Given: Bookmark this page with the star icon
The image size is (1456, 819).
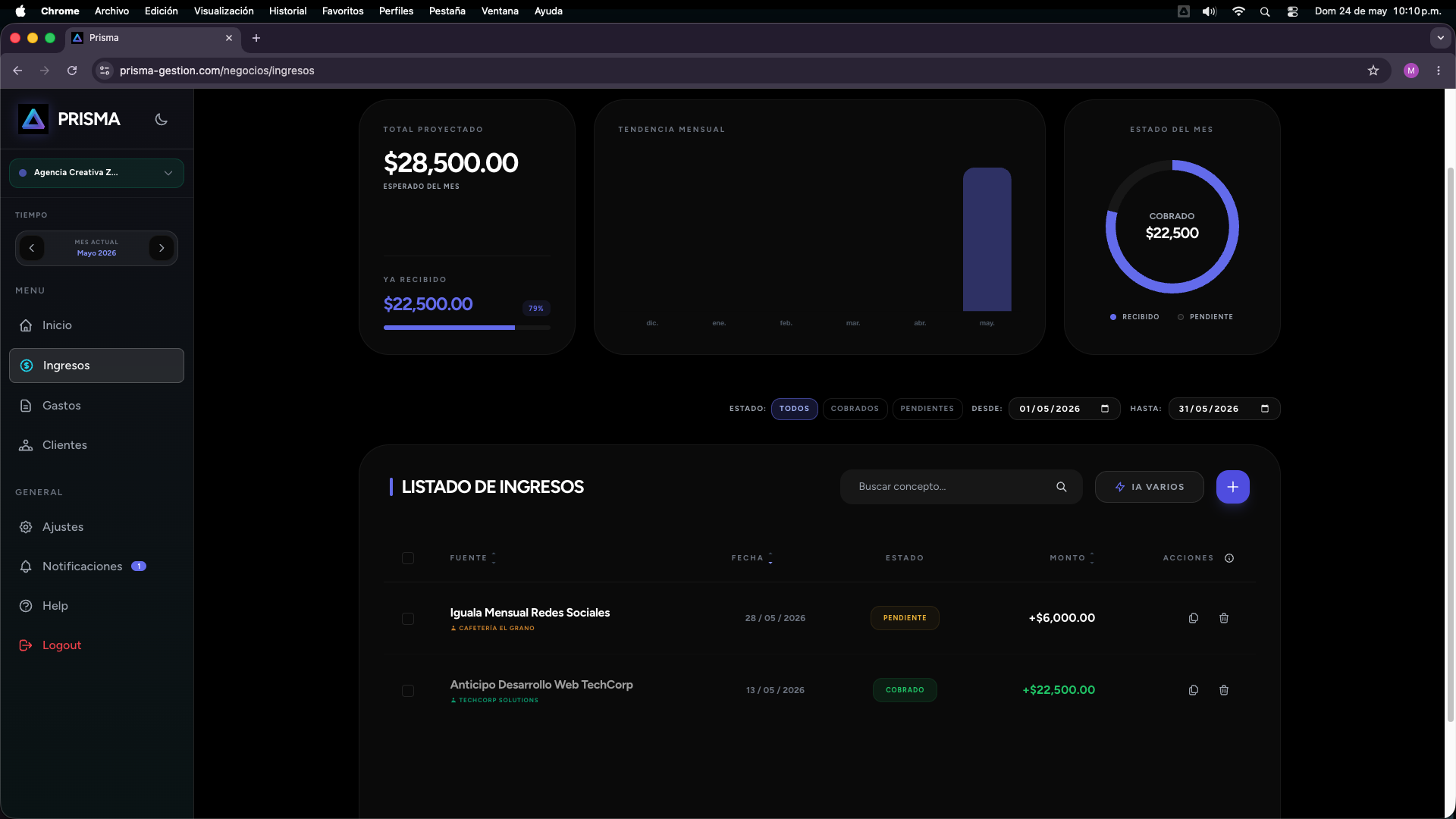Looking at the screenshot, I should pos(1373,71).
